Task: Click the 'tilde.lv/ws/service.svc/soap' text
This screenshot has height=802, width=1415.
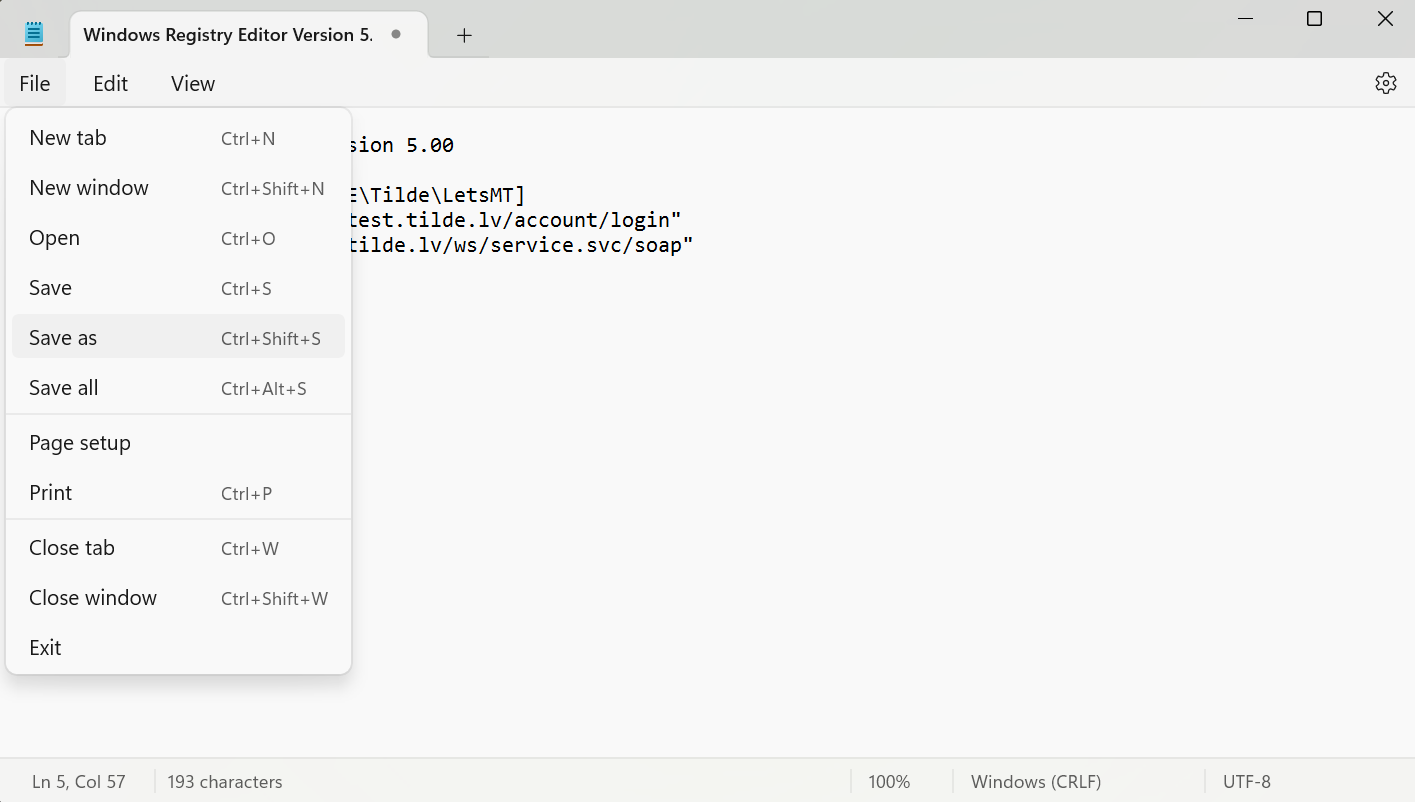Action: coord(522,244)
